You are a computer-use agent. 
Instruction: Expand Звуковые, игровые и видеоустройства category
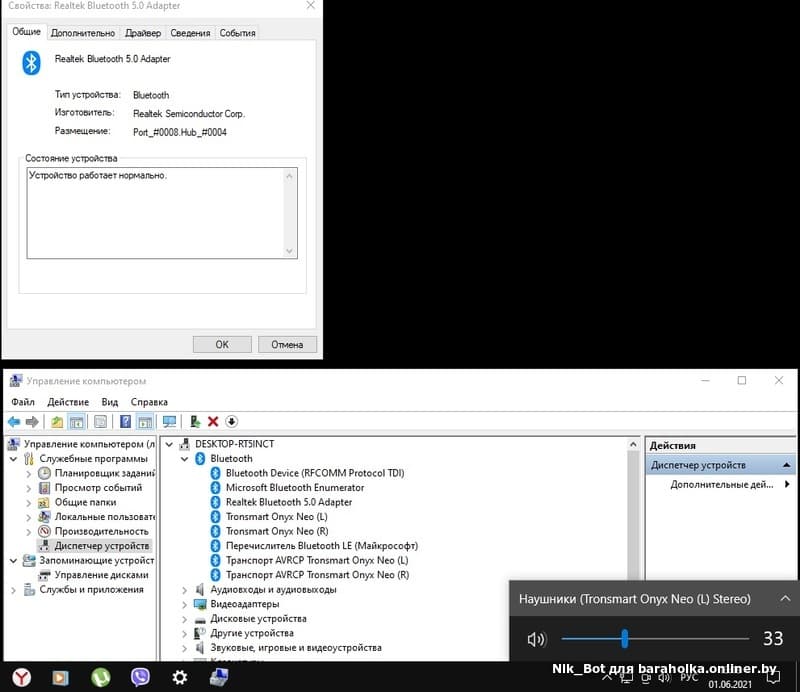point(185,648)
